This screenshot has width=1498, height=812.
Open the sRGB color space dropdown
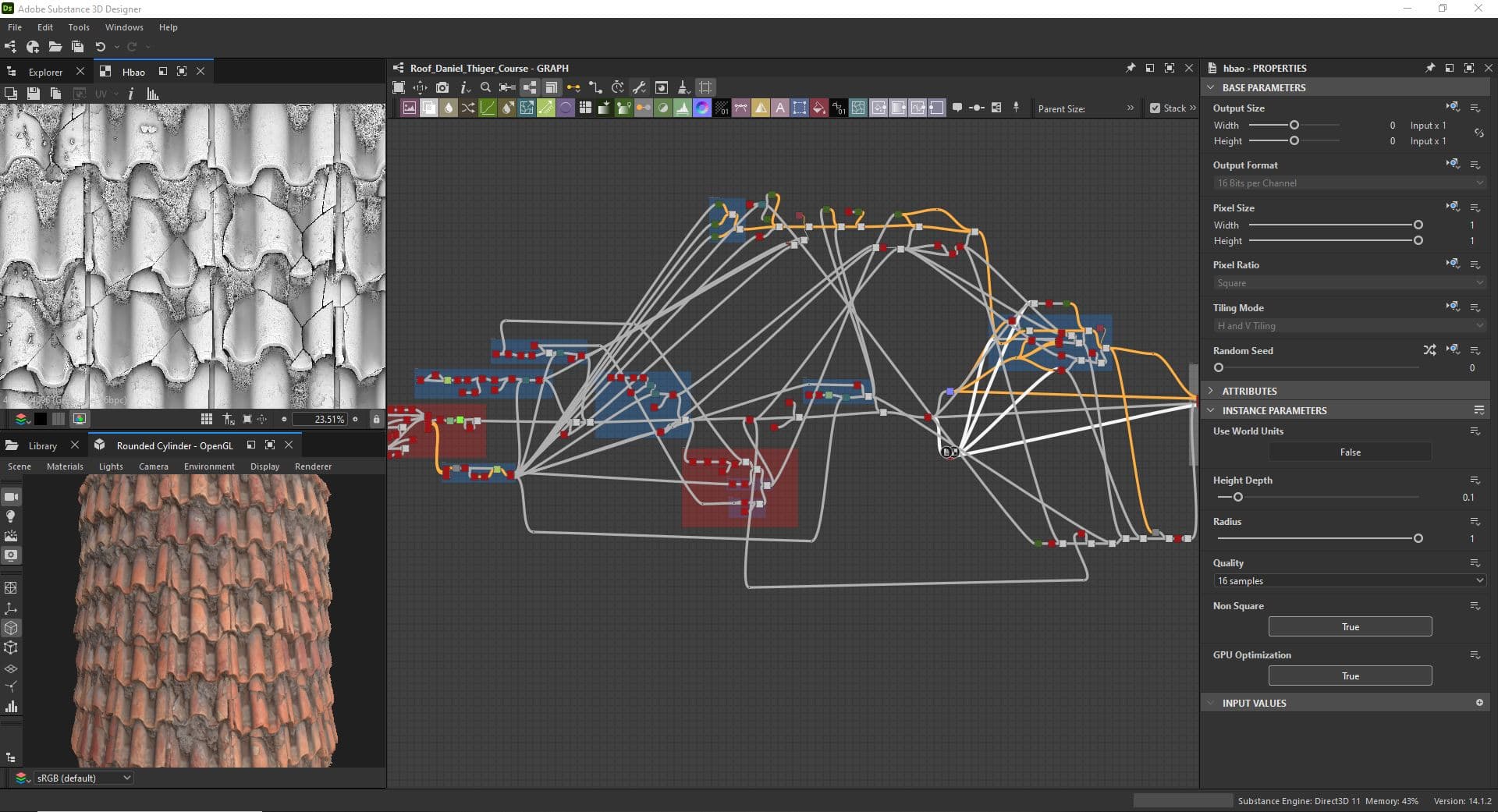click(x=83, y=778)
